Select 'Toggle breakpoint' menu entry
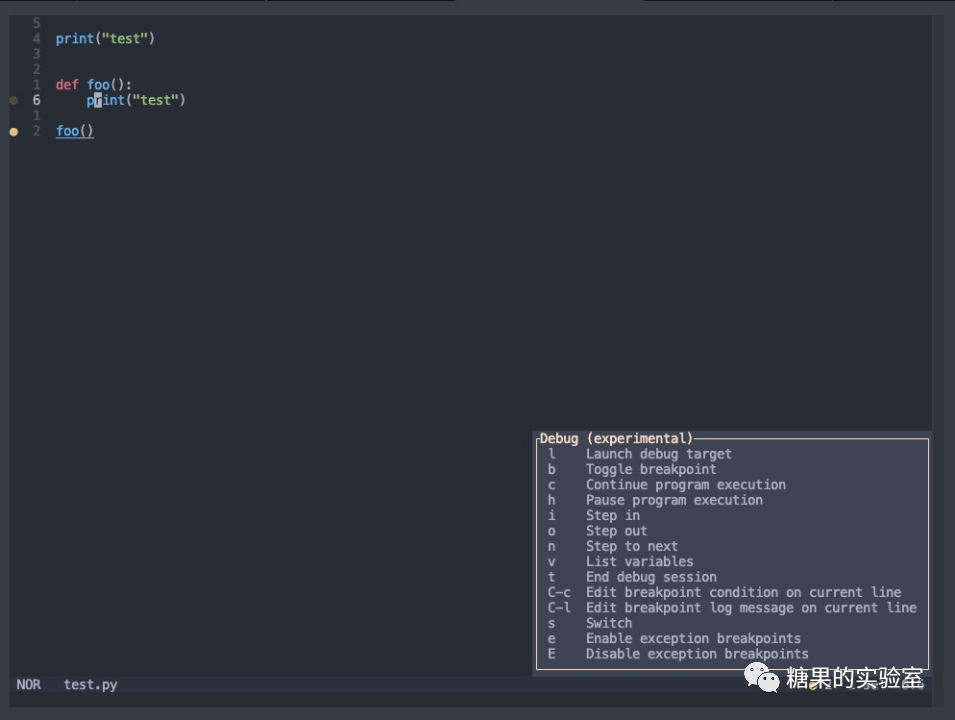 point(733,470)
